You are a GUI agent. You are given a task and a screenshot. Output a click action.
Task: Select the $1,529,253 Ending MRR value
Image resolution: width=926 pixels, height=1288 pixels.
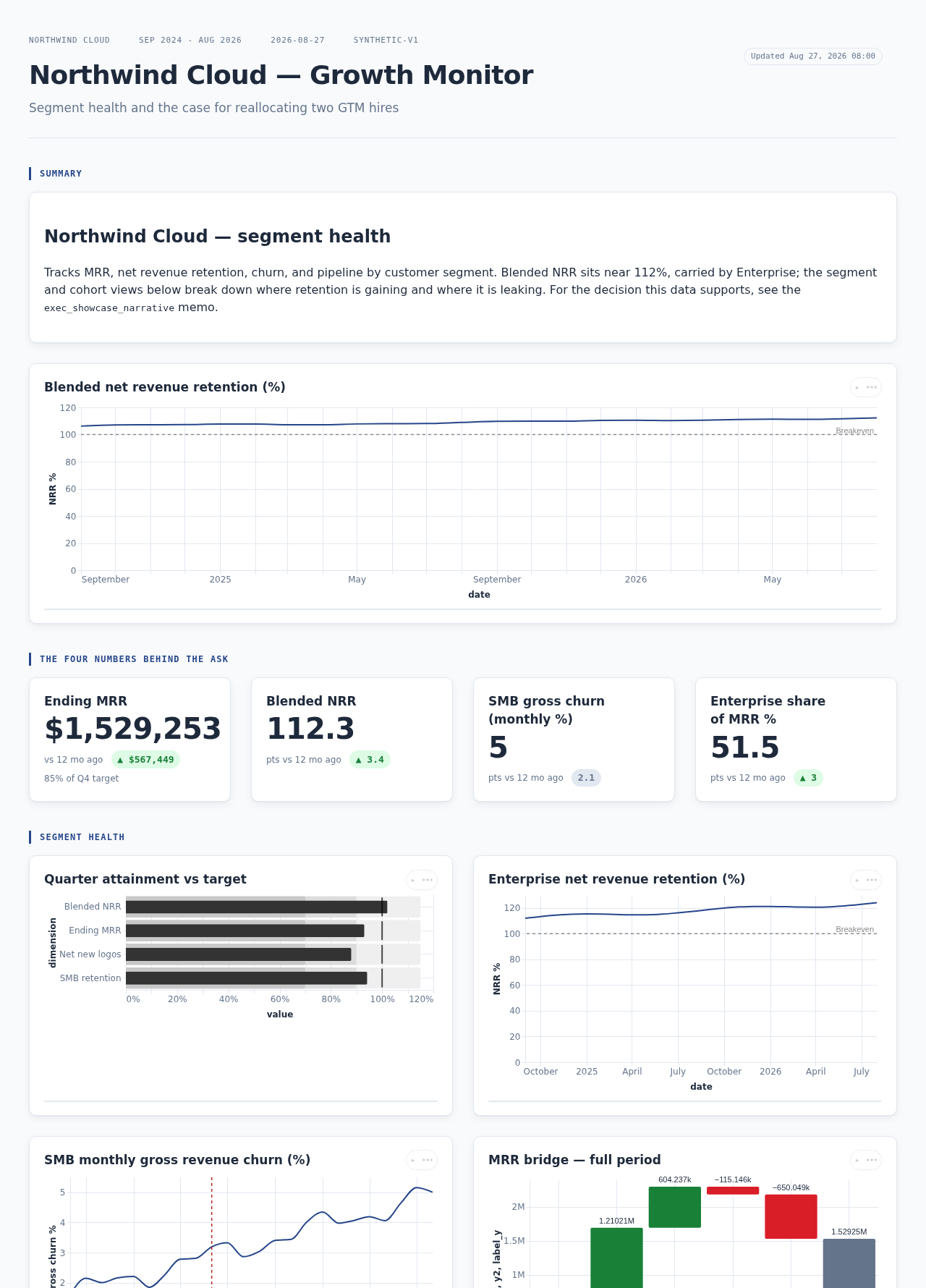[x=132, y=729]
